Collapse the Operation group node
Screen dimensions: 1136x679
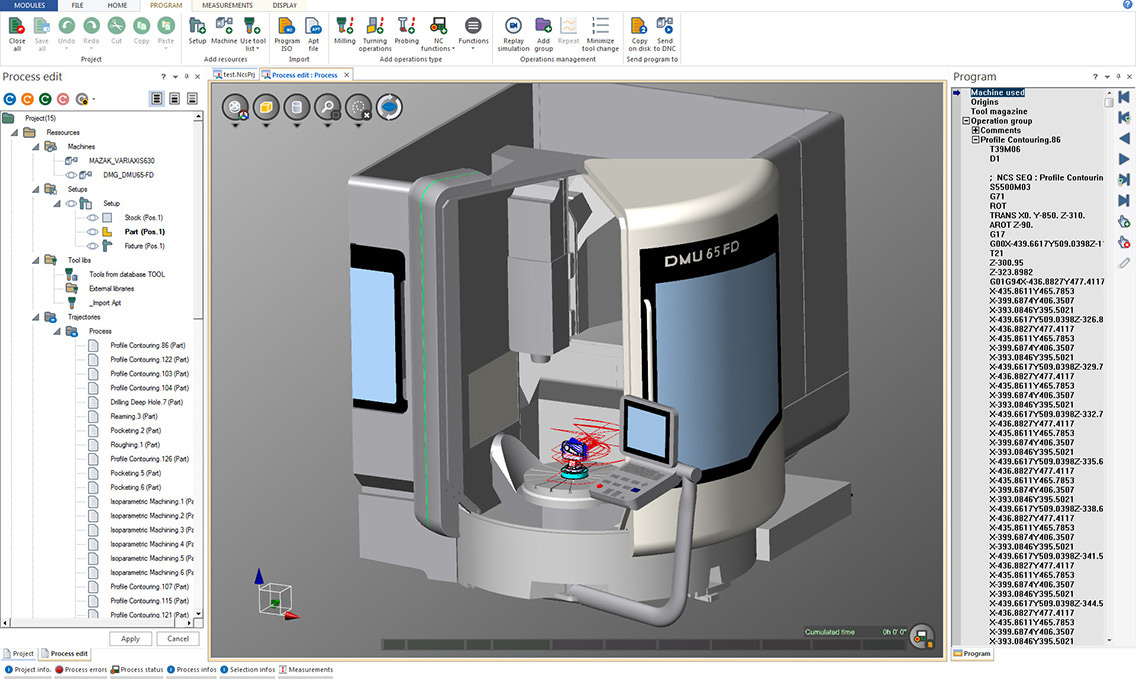(966, 121)
